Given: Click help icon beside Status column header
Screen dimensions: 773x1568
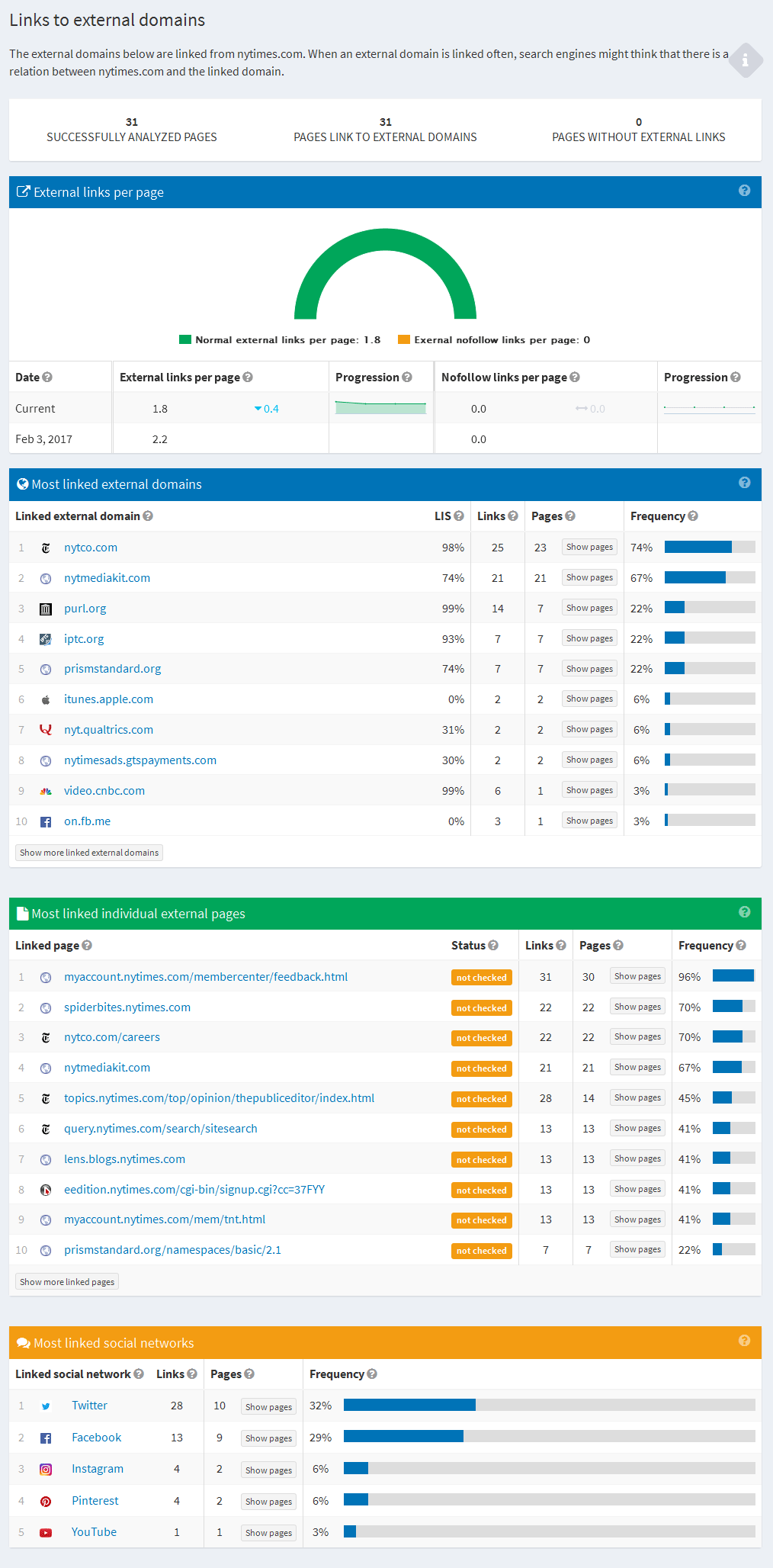Looking at the screenshot, I should coord(493,945).
